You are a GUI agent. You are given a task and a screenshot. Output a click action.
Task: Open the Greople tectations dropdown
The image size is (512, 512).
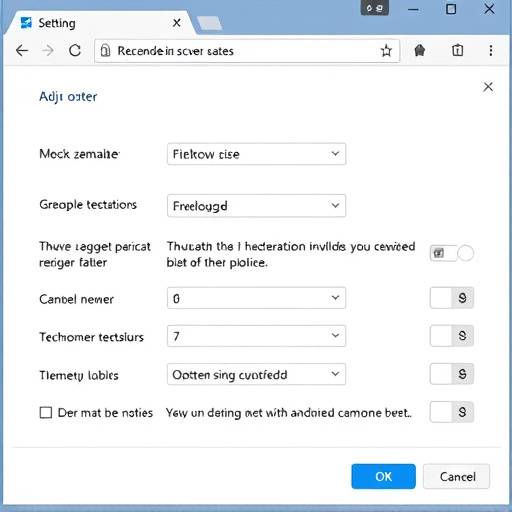tap(256, 206)
